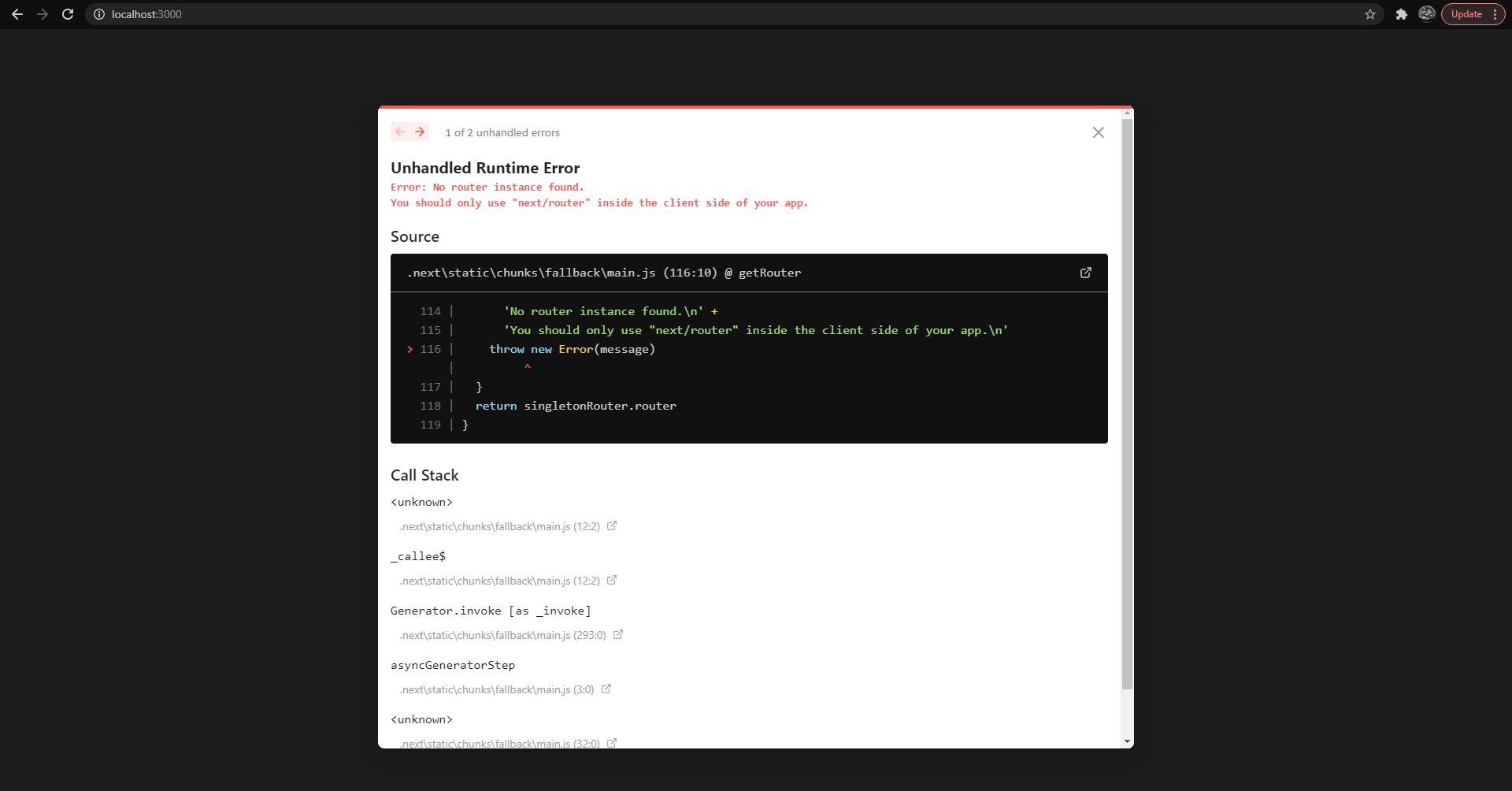Reload the localhost:3000 page
This screenshot has height=791, width=1512.
68,14
